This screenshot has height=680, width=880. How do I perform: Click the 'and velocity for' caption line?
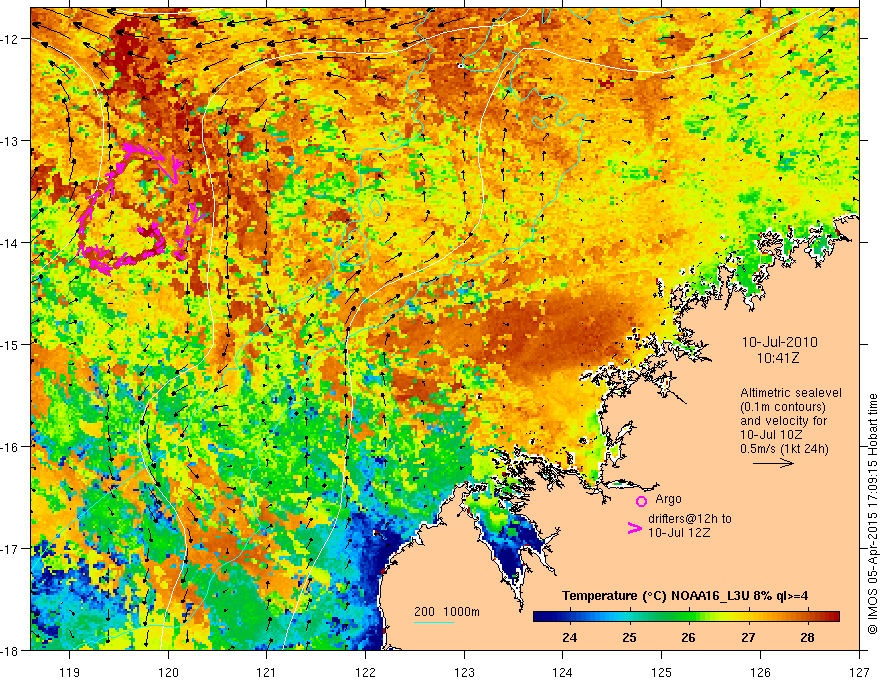tap(783, 421)
